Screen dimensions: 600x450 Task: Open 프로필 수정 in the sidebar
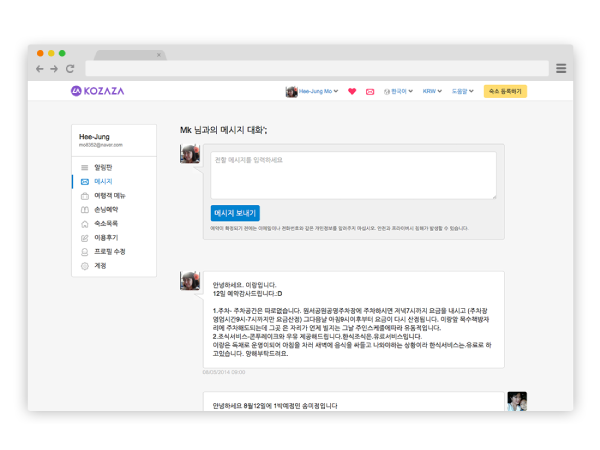110,252
